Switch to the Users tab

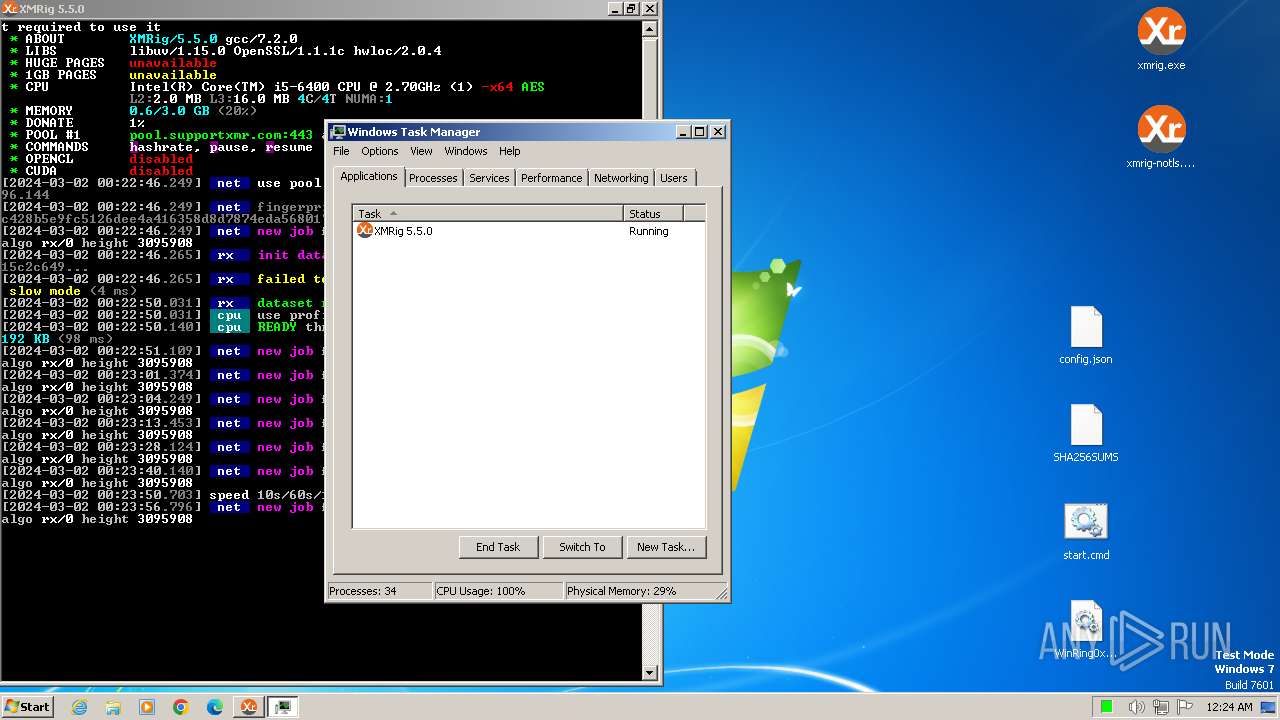click(674, 178)
